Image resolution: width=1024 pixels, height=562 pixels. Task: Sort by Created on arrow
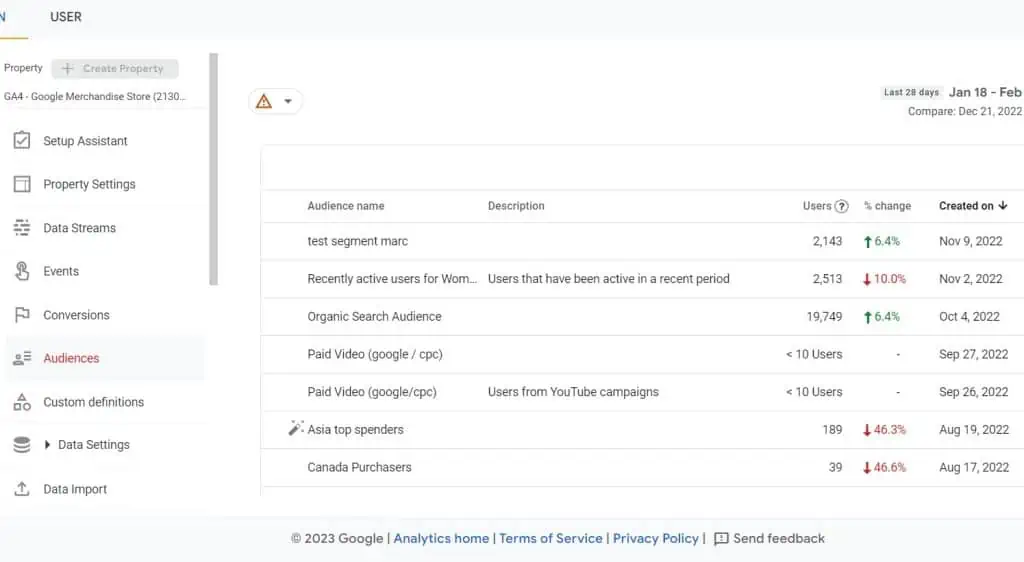[x=1002, y=205]
